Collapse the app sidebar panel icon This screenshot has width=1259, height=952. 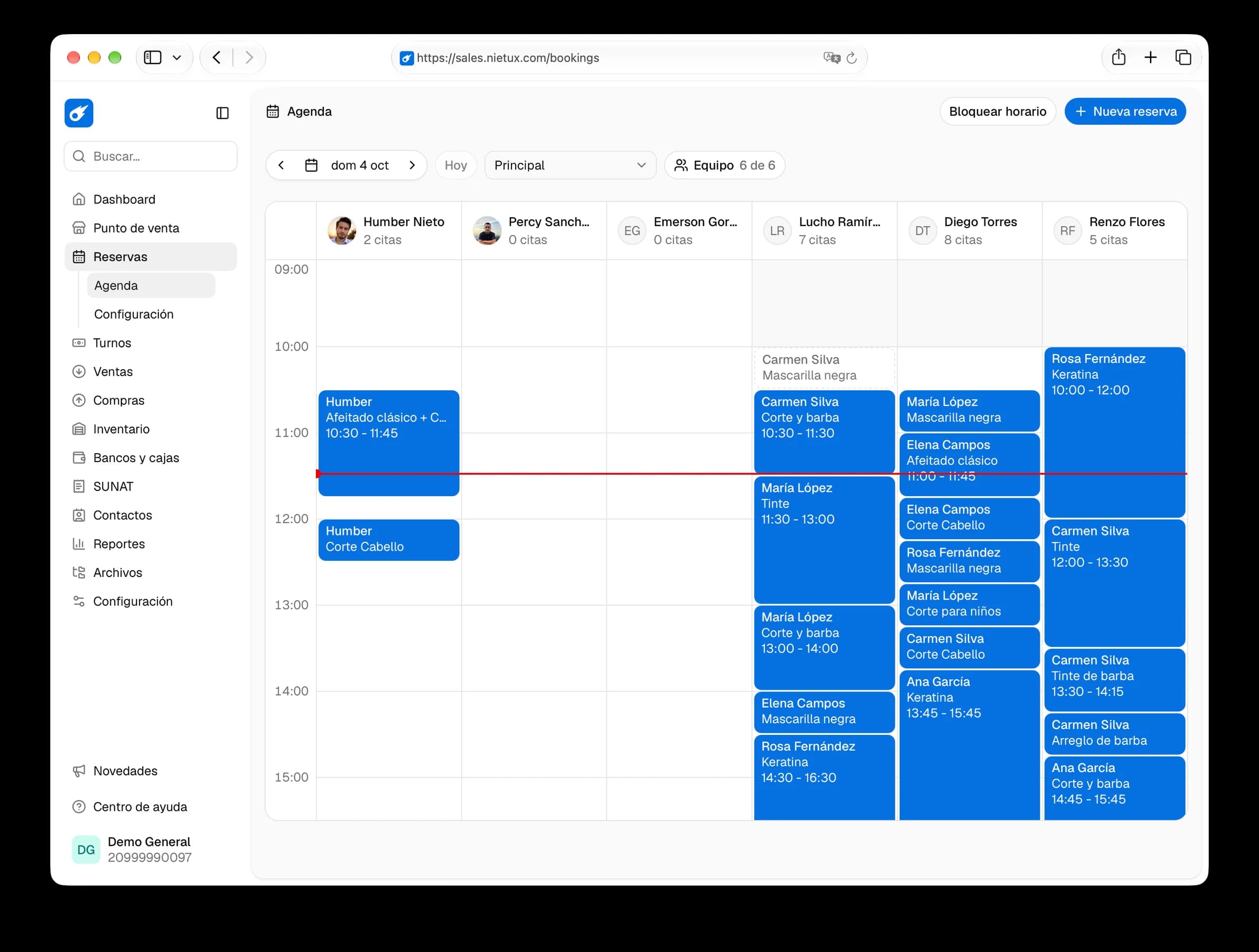coord(222,113)
